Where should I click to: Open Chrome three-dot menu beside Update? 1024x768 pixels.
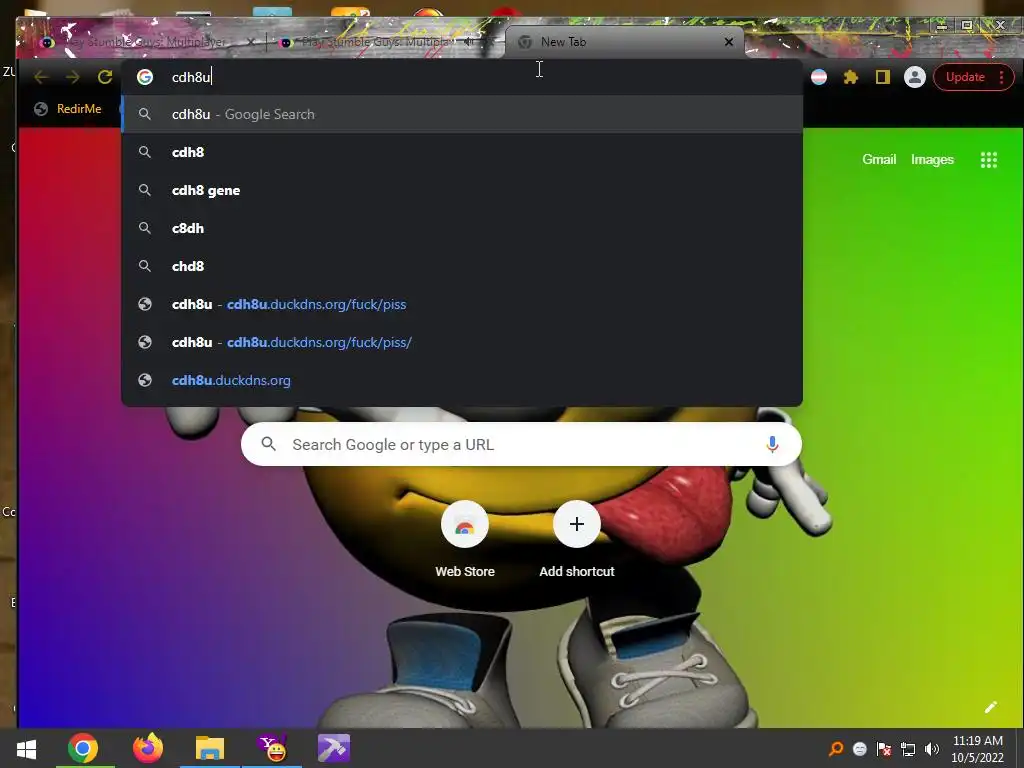1001,77
